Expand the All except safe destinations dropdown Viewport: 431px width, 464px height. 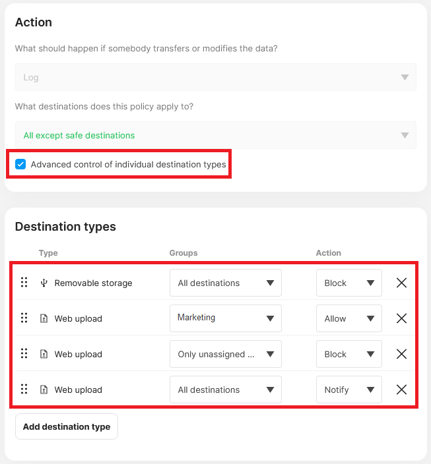(216, 135)
